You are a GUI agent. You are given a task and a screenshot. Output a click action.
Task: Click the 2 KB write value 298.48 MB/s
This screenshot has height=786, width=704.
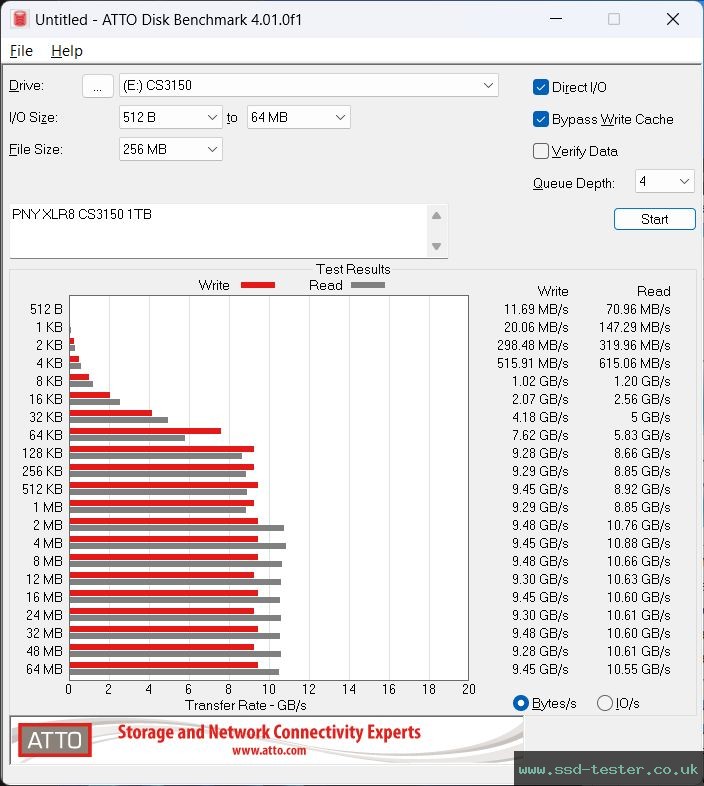click(533, 345)
